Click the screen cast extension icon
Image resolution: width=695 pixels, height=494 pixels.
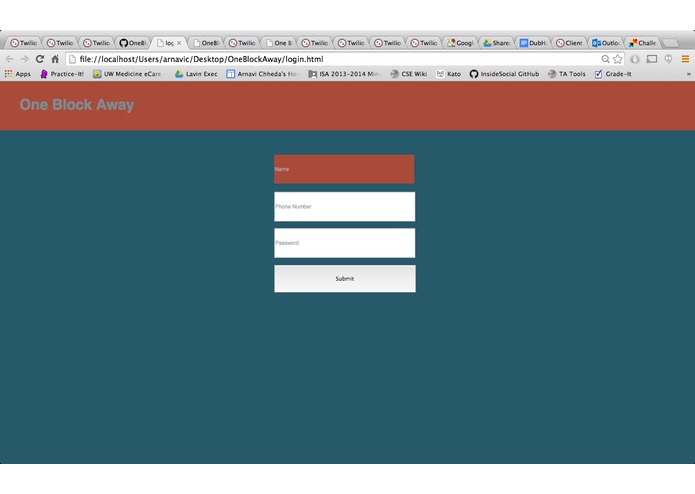(x=652, y=59)
